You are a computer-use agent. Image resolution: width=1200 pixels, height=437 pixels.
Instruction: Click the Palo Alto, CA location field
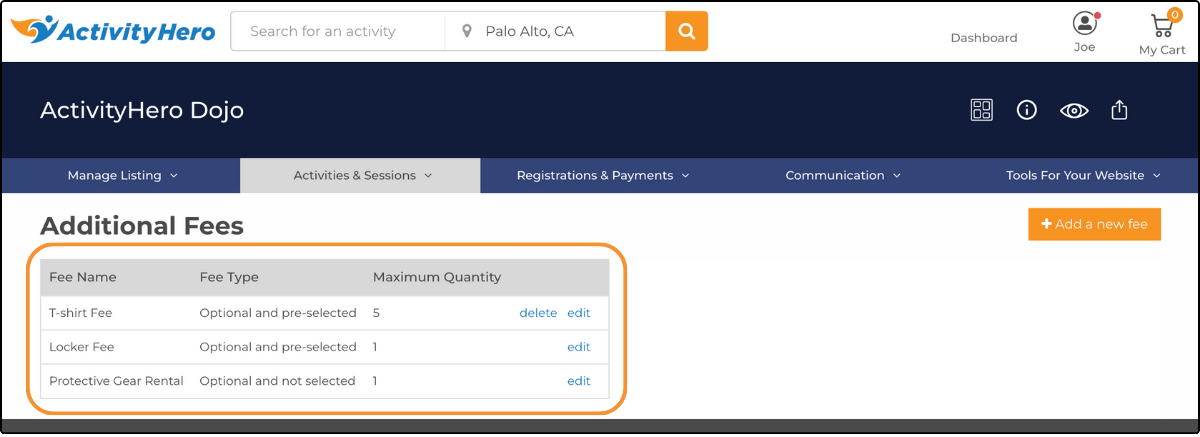556,31
